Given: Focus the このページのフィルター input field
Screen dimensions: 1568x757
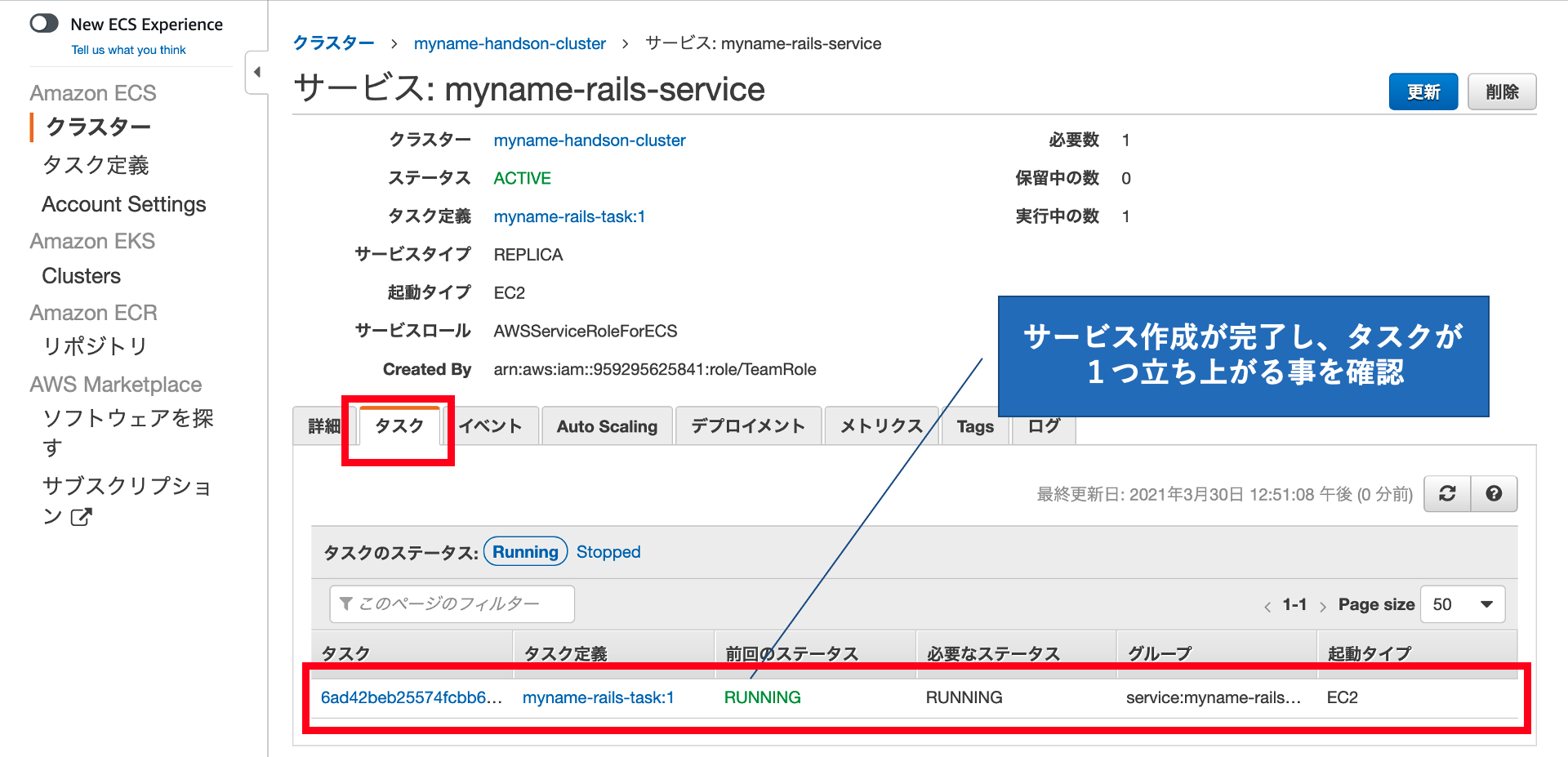Looking at the screenshot, I should pos(452,603).
